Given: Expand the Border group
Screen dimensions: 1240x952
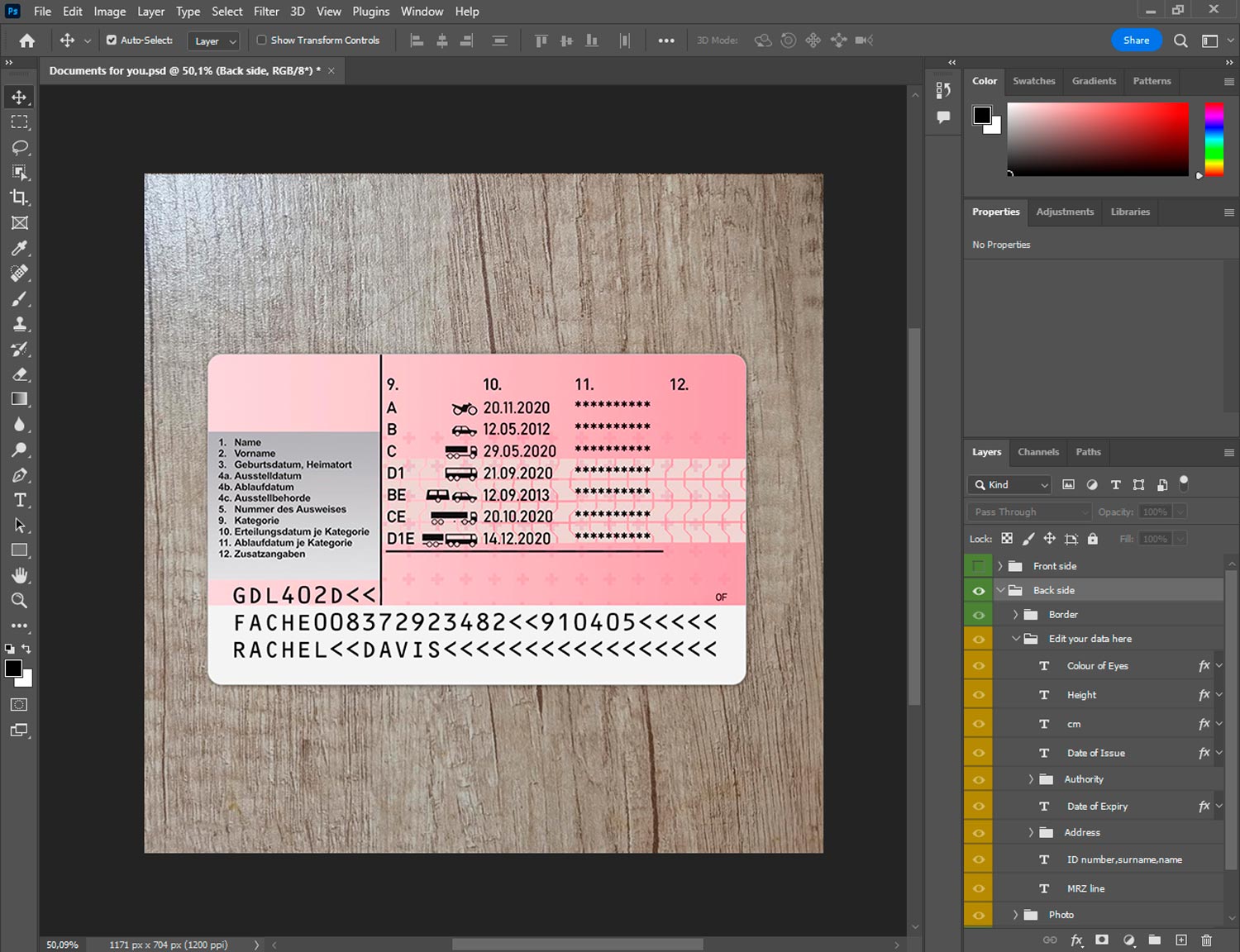Looking at the screenshot, I should click(1015, 615).
